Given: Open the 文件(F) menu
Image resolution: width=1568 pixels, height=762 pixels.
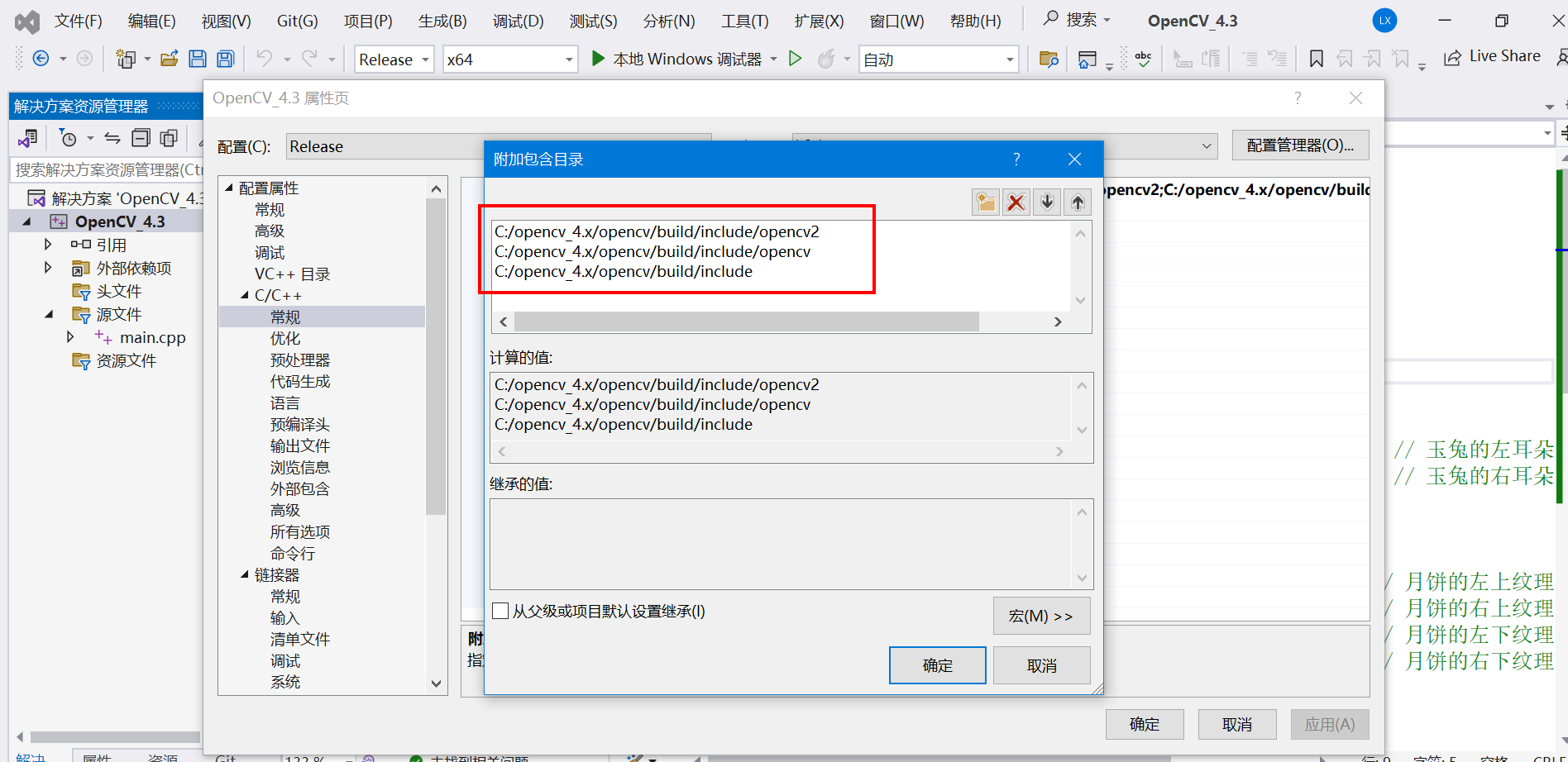Looking at the screenshot, I should point(79,21).
